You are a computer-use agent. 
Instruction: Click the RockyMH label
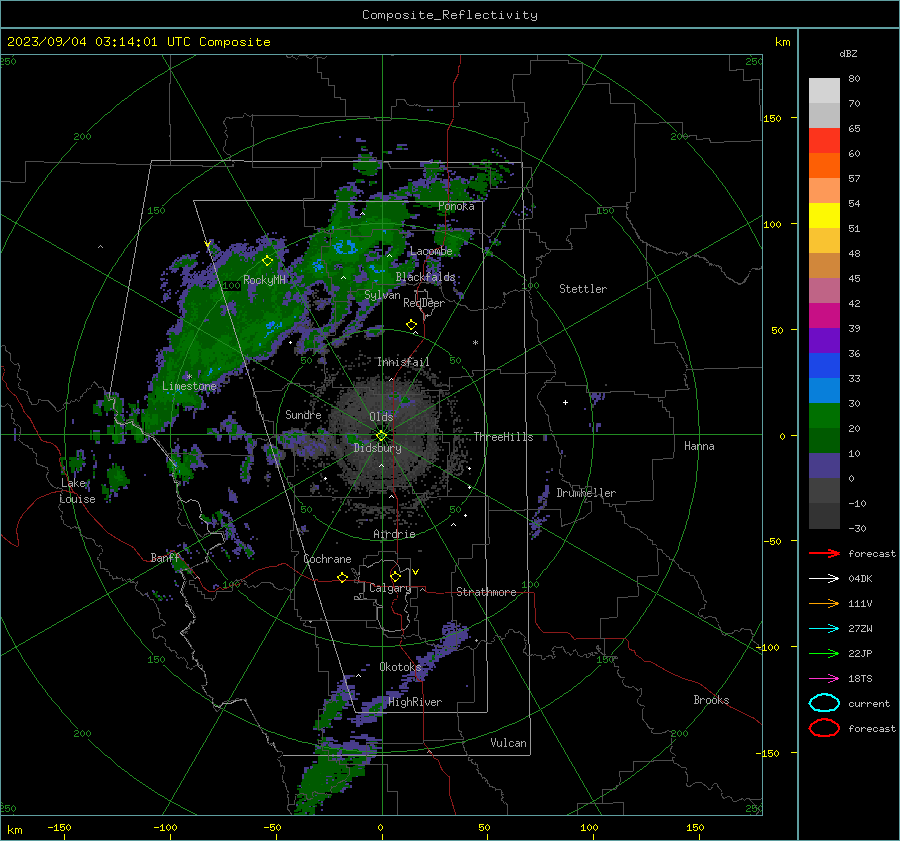(264, 280)
